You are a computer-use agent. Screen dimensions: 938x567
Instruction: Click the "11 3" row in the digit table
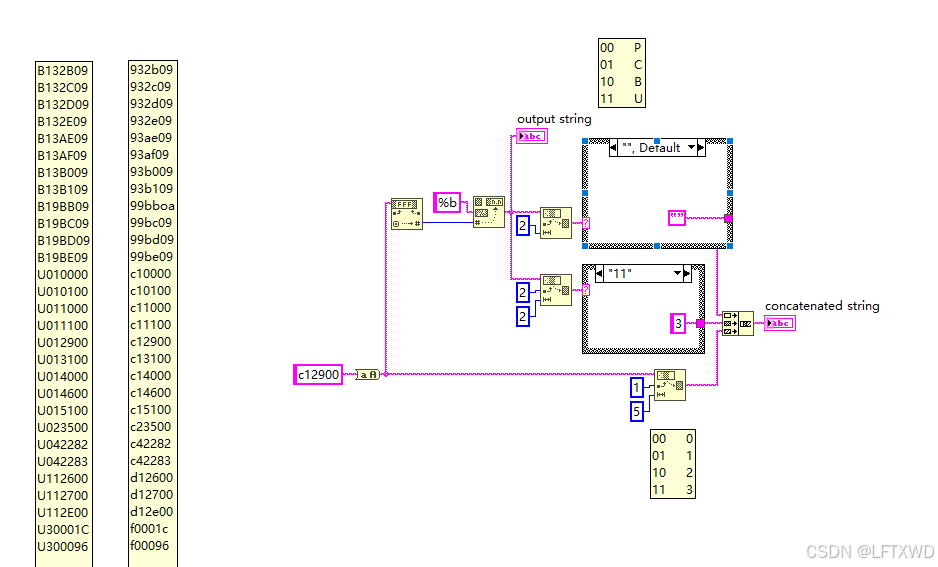click(x=673, y=490)
